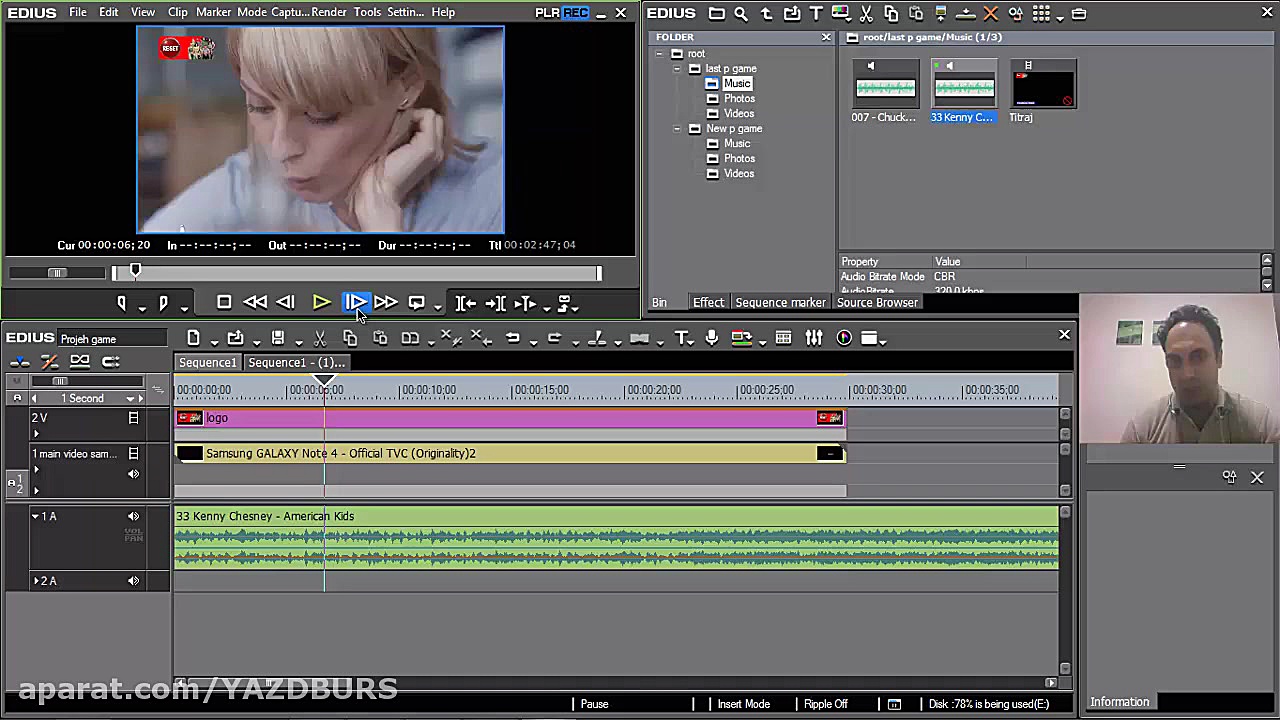The width and height of the screenshot is (1280, 720).
Task: Open the Render menu
Action: point(329,12)
